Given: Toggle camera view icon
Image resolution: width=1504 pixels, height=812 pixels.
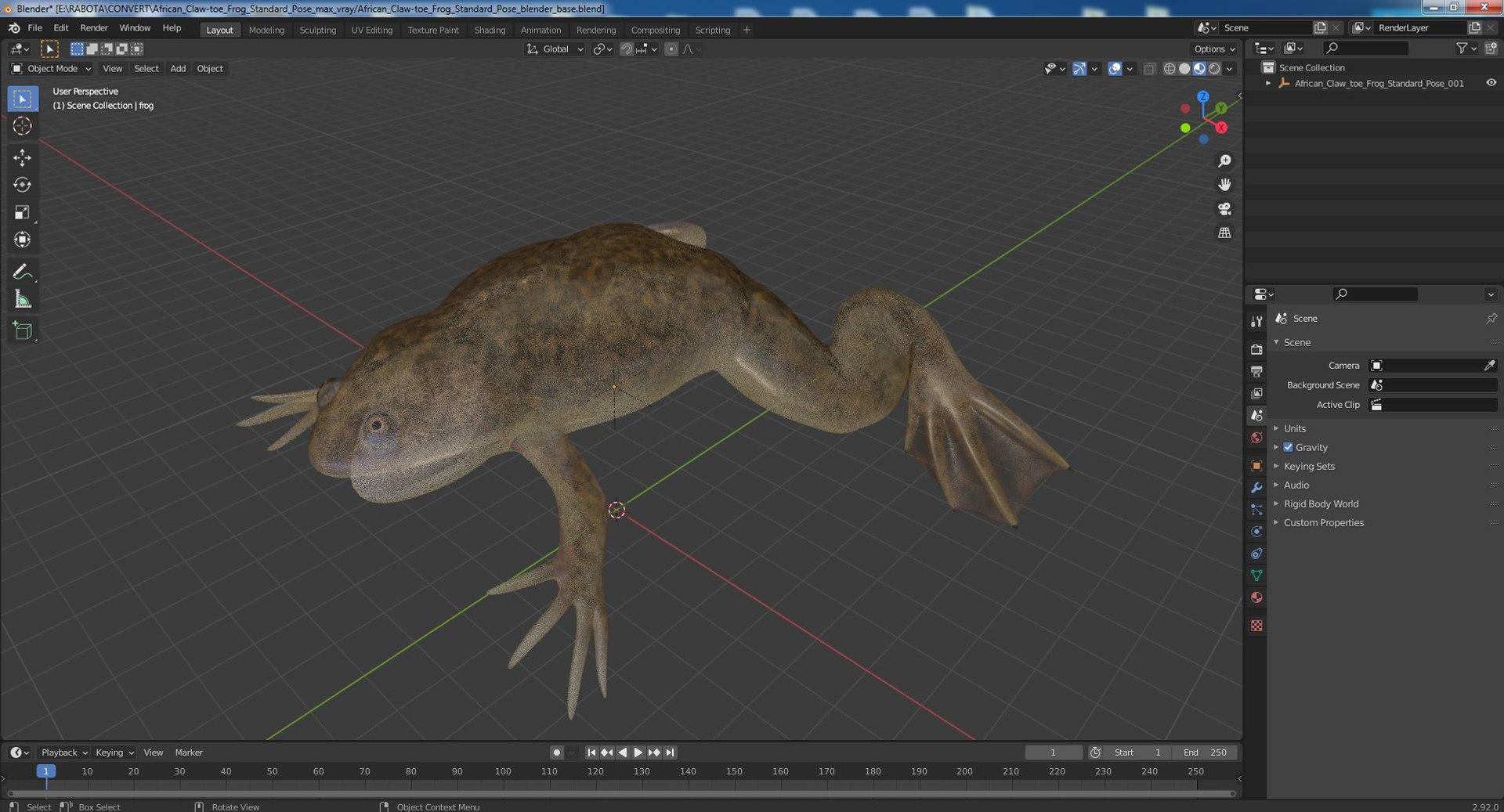Looking at the screenshot, I should [x=1224, y=209].
